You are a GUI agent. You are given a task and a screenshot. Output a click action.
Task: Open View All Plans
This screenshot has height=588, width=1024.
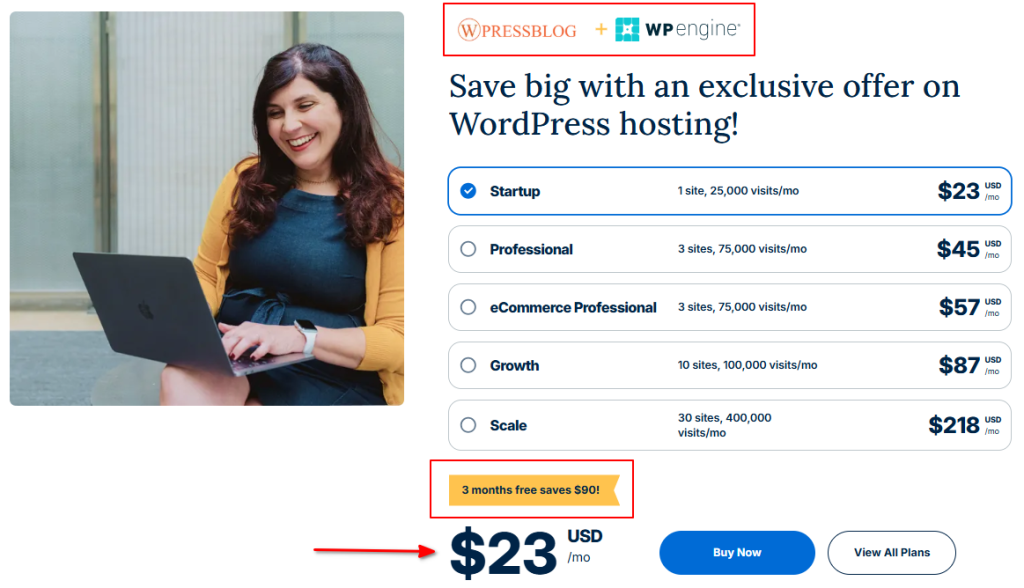(891, 553)
